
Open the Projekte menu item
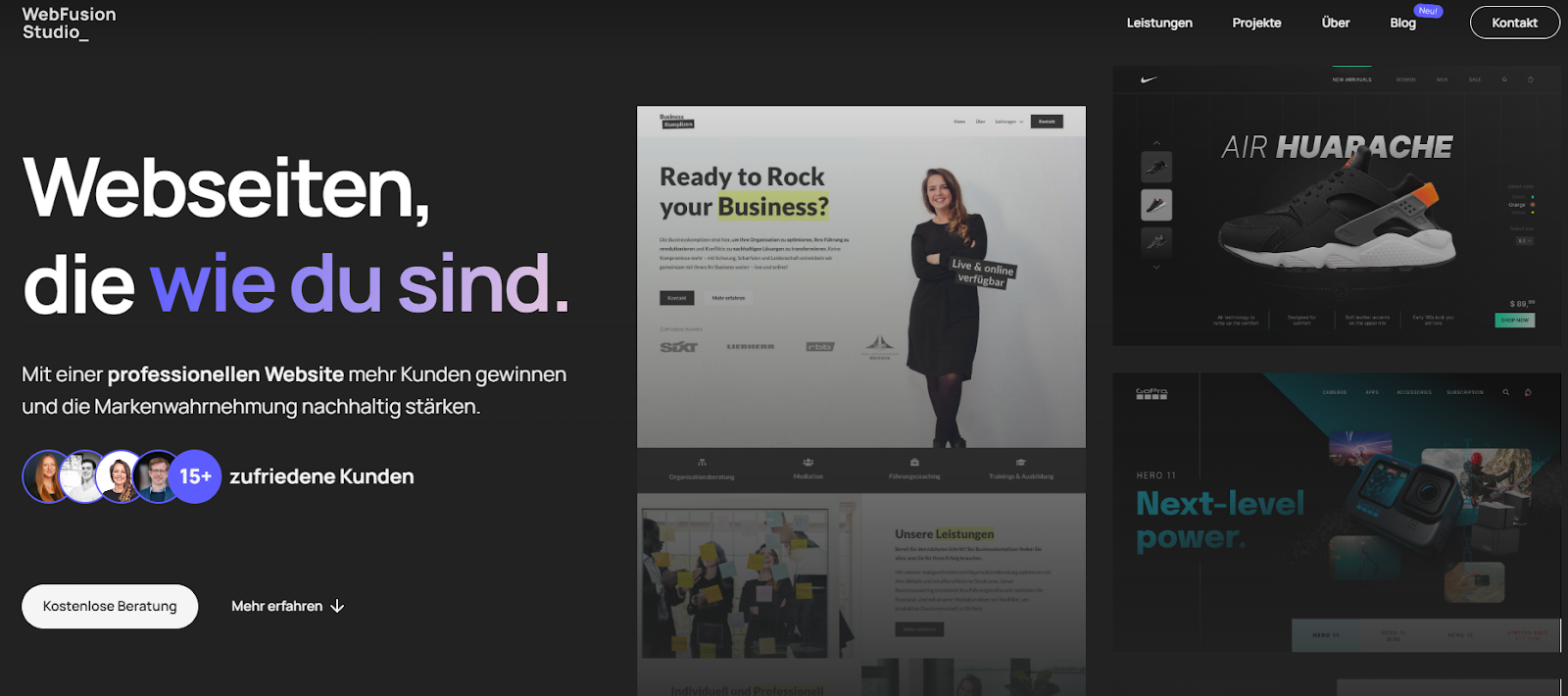(1256, 23)
